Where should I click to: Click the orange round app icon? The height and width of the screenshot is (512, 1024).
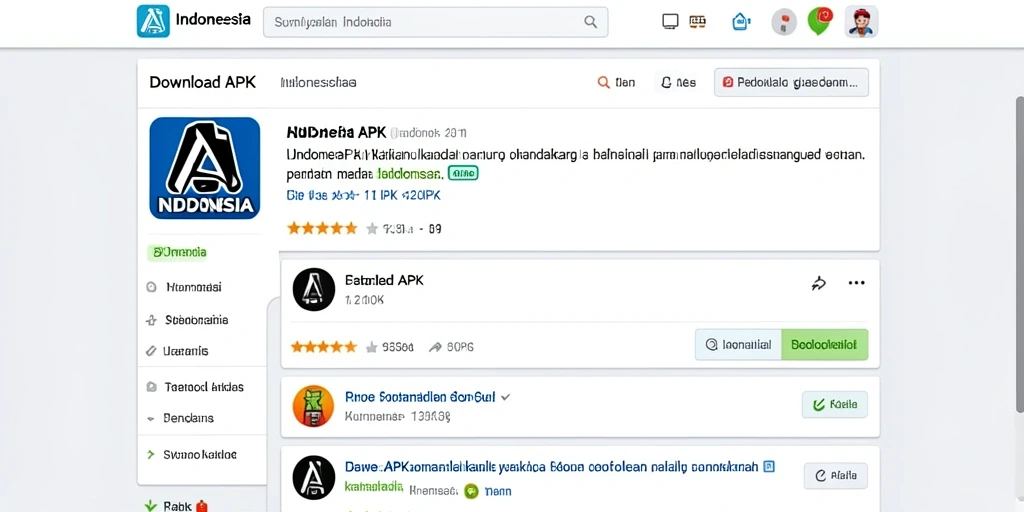pyautogui.click(x=313, y=406)
